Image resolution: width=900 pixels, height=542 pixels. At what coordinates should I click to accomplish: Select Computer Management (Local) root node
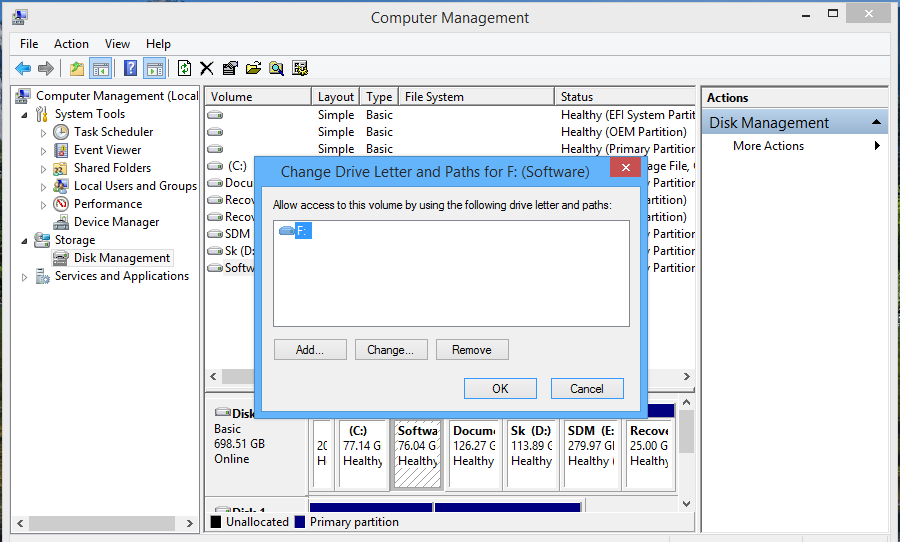click(x=117, y=96)
